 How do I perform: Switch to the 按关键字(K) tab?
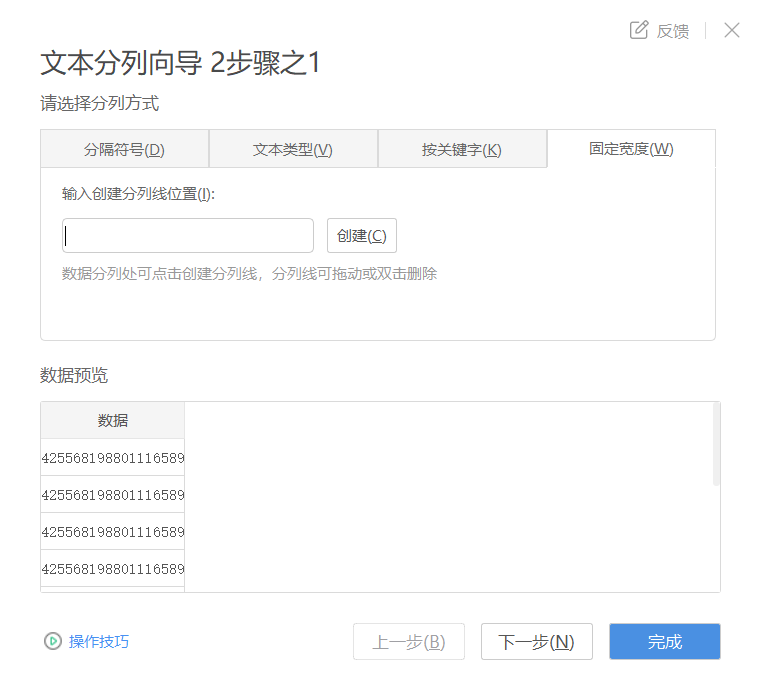point(462,149)
